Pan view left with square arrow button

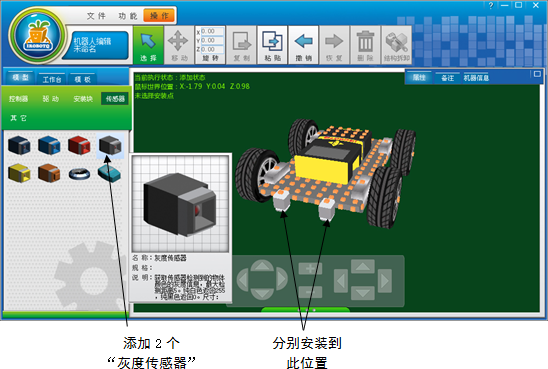coord(341,281)
